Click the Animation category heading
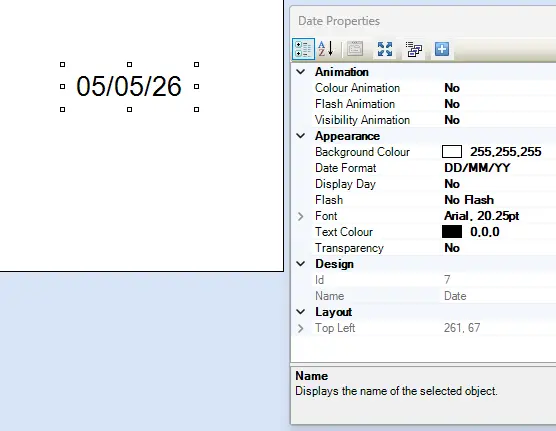 click(x=342, y=72)
